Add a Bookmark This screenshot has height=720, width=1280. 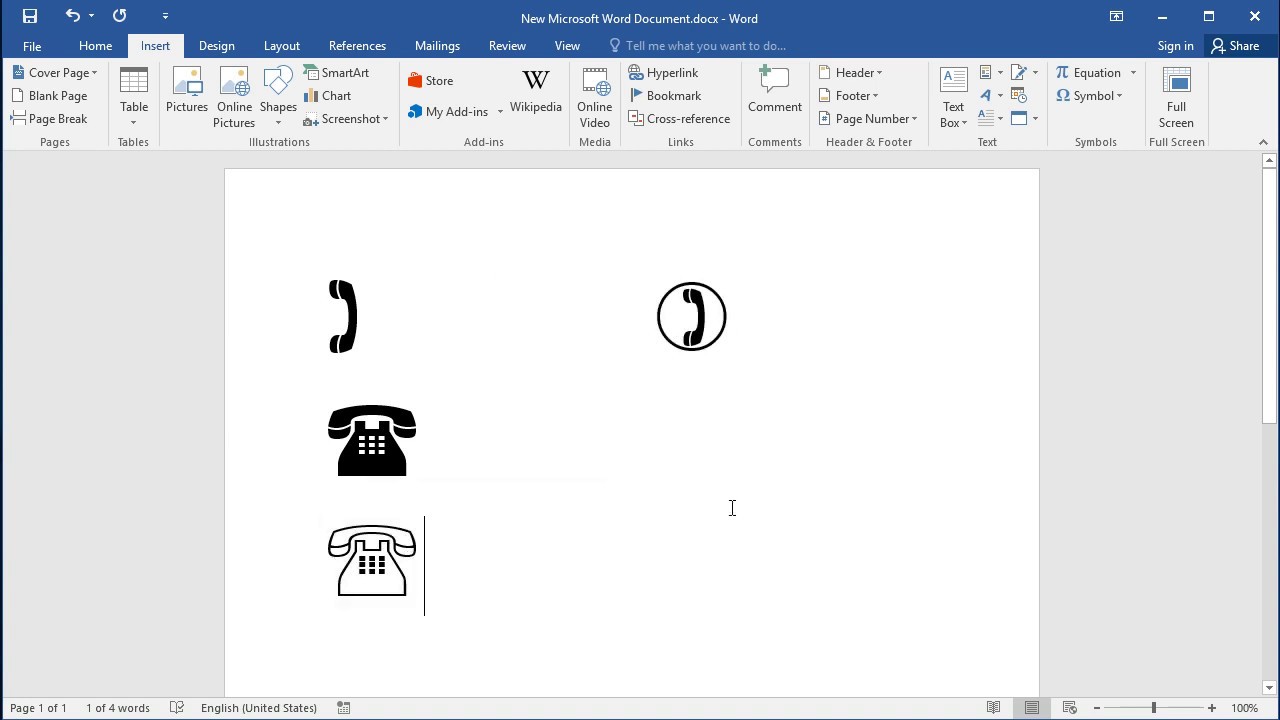[665, 96]
